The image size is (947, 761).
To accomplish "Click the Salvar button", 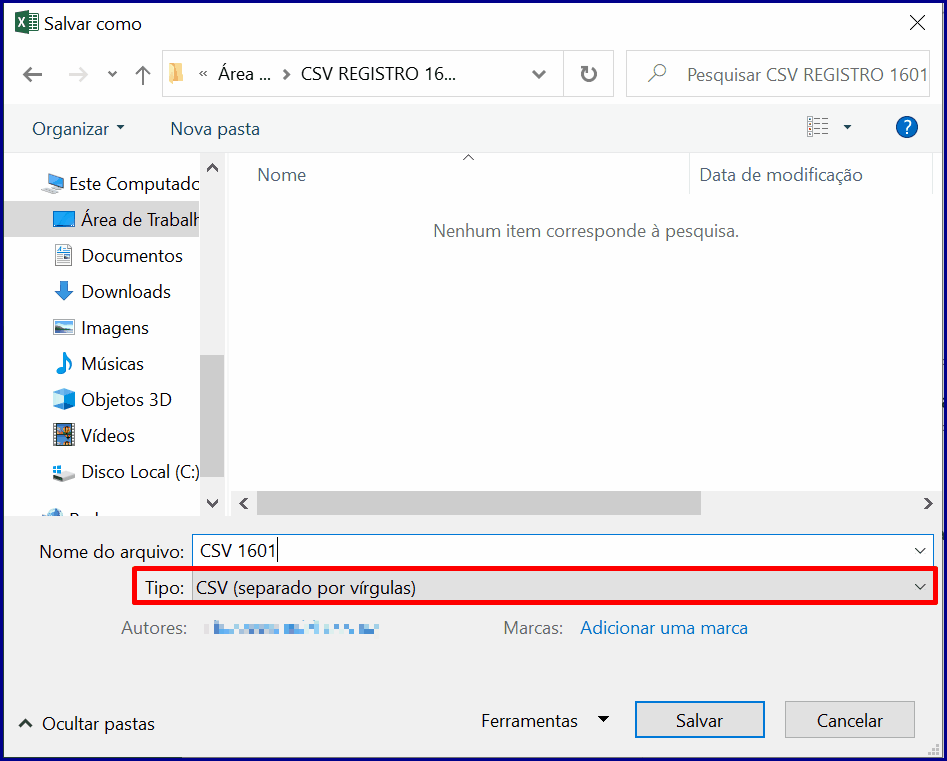I will point(699,720).
